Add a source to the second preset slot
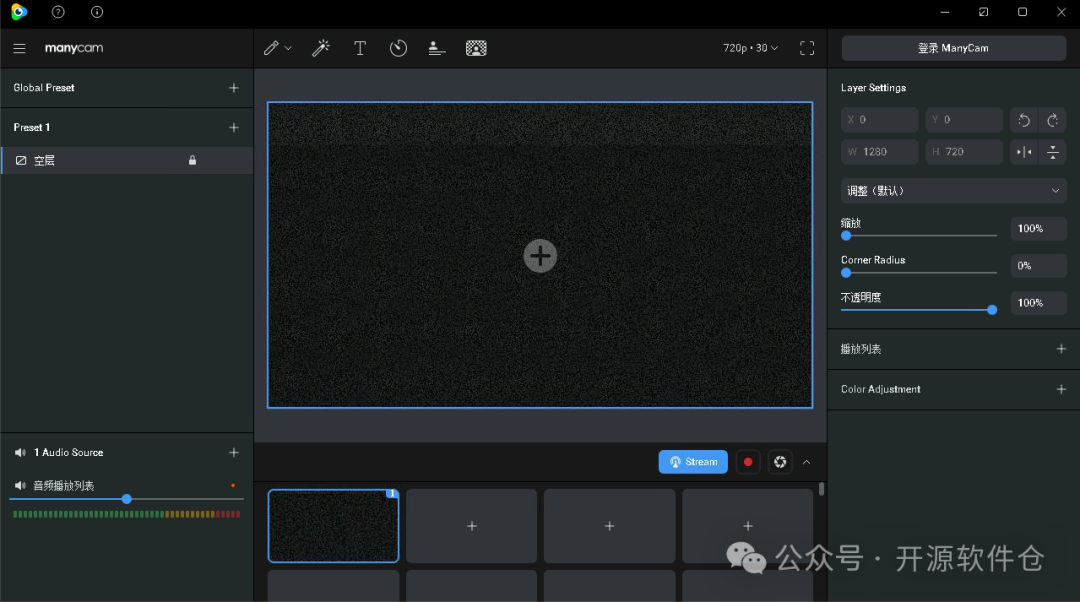1080x602 pixels. point(472,526)
